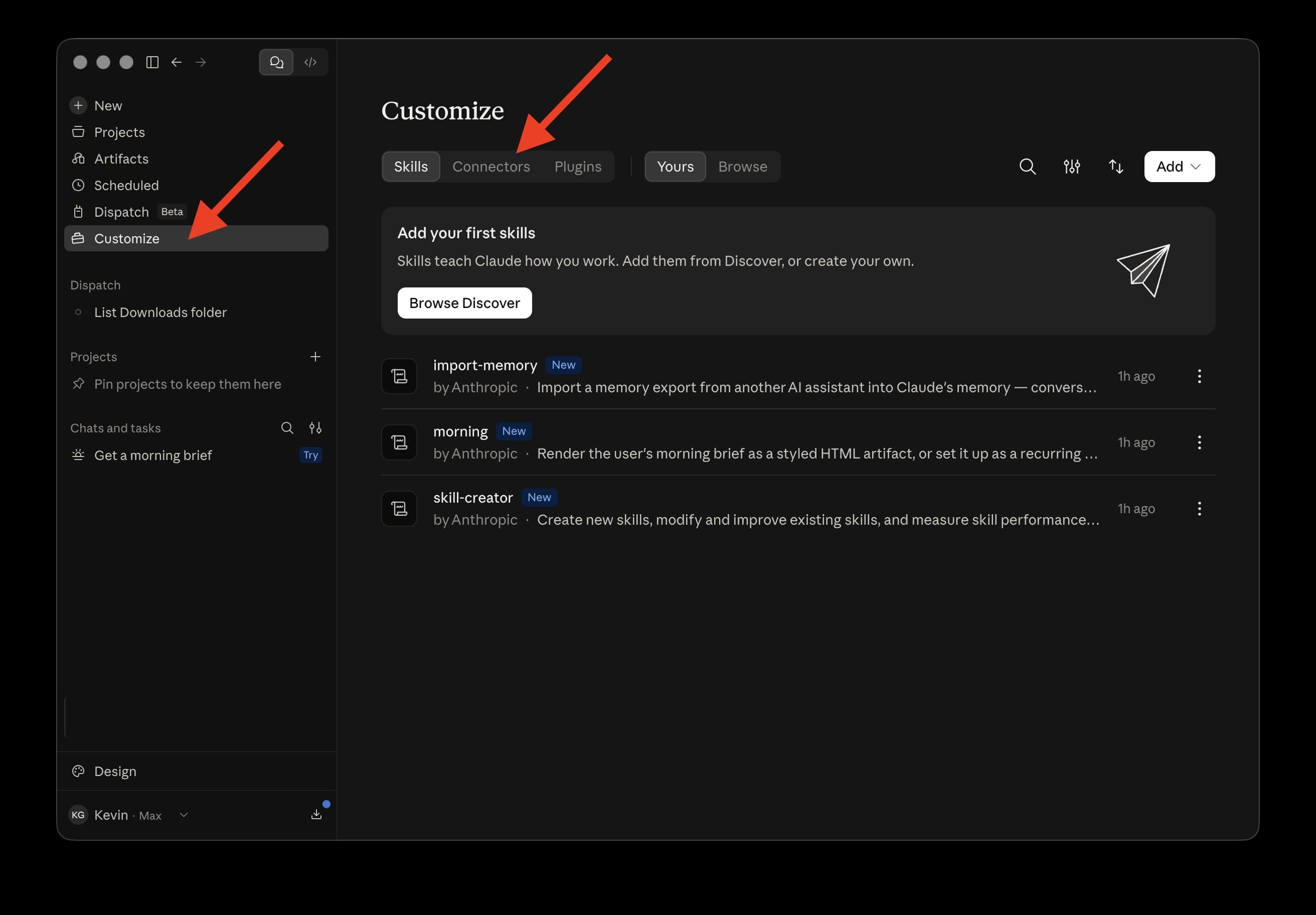This screenshot has width=1316, height=915.
Task: Open skills filter sliders icon
Action: point(1072,166)
